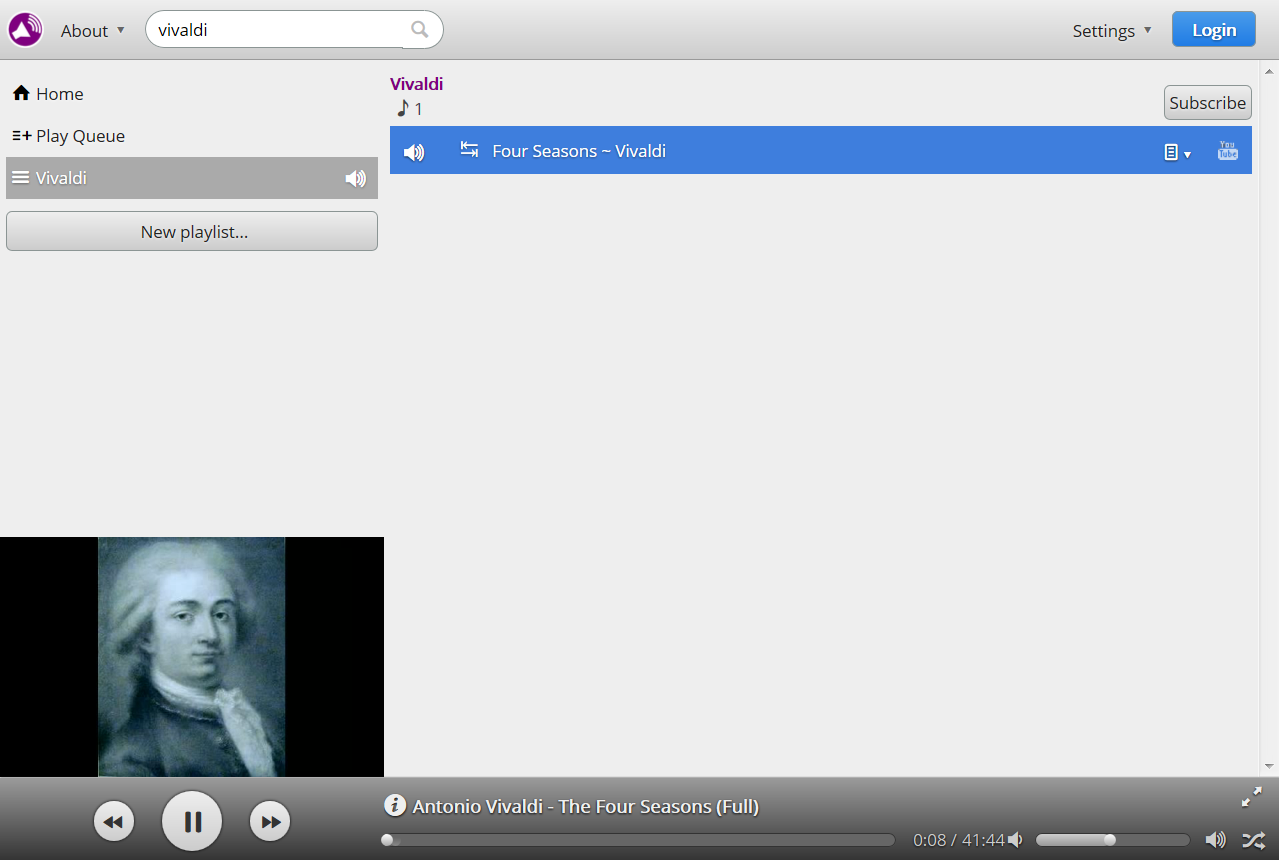The width and height of the screenshot is (1279, 860).
Task: Go to Home in sidebar
Action: 48,94
